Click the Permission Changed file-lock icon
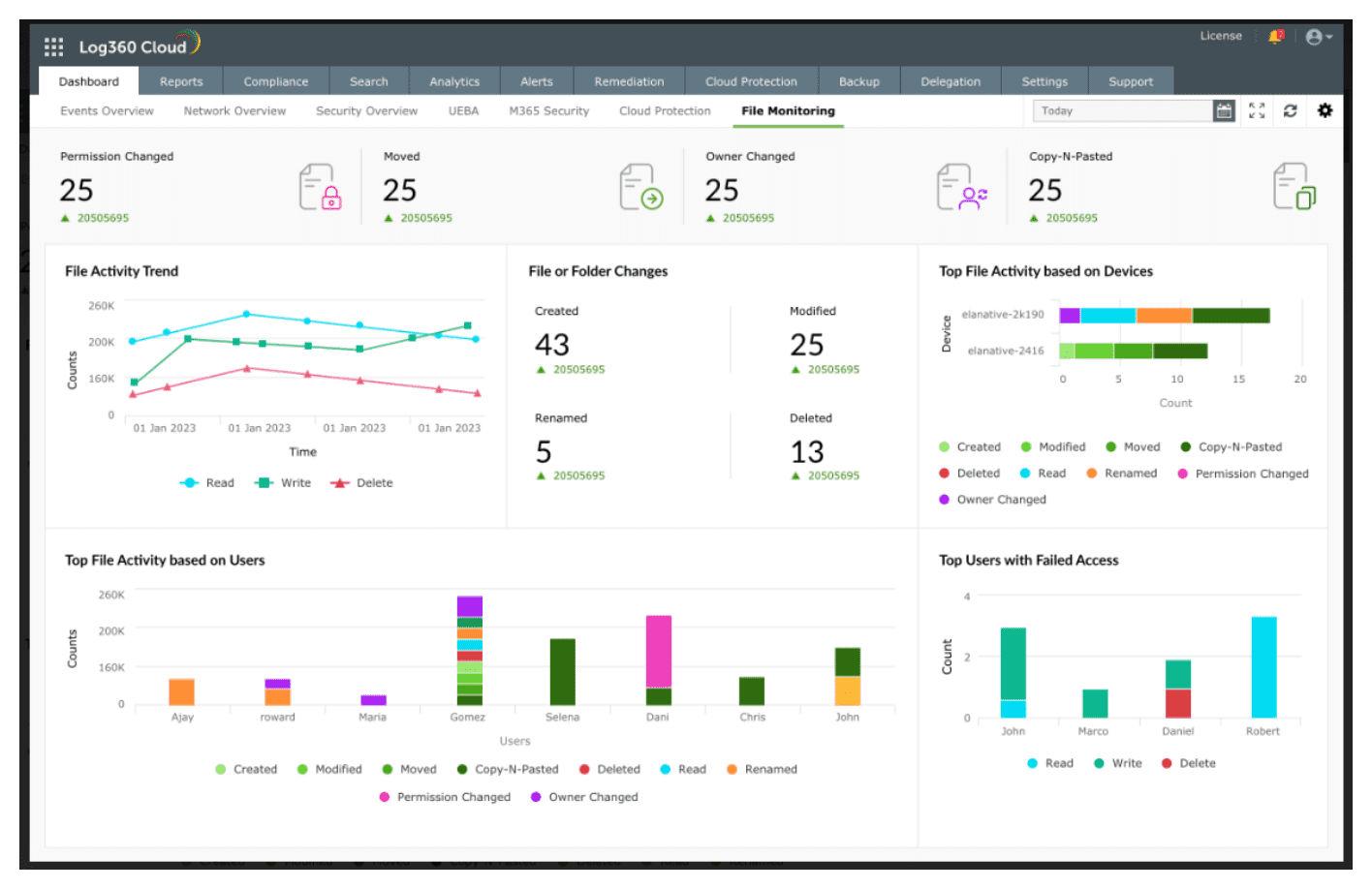Viewport: 1372px width, 889px height. tap(321, 187)
